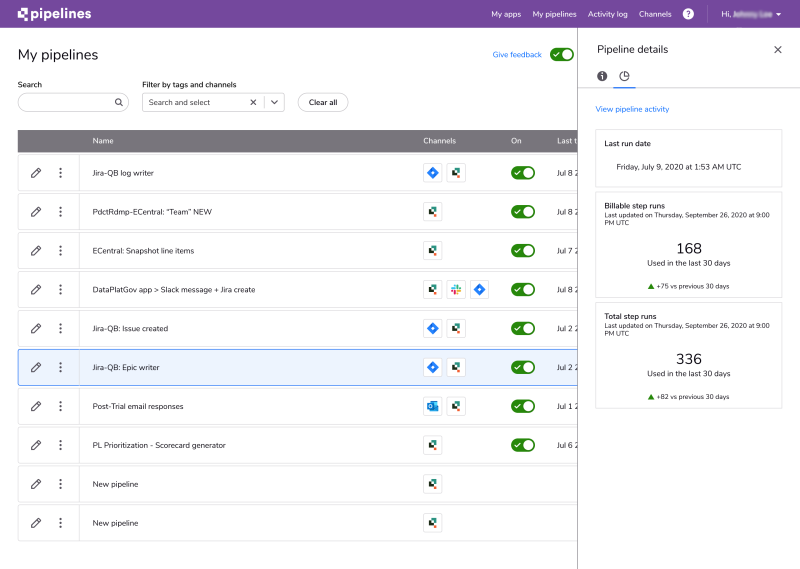Edit the first New pipeline row
Image resolution: width=800 pixels, height=569 pixels.
pyautogui.click(x=36, y=484)
